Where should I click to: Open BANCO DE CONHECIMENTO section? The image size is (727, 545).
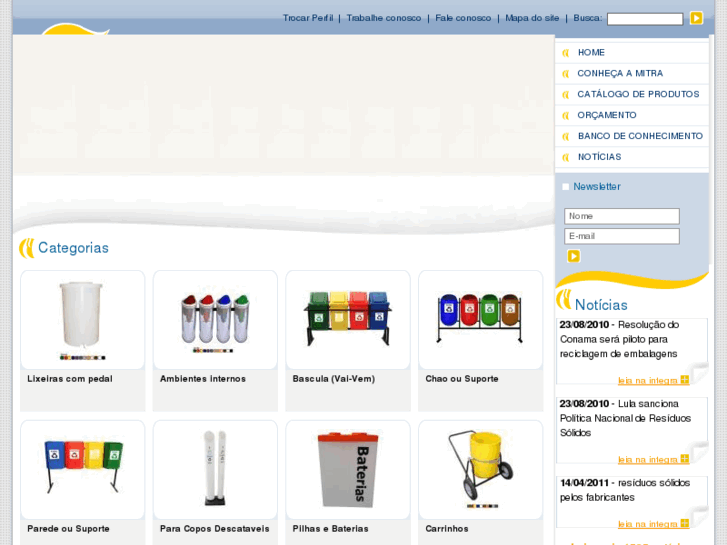click(640, 136)
